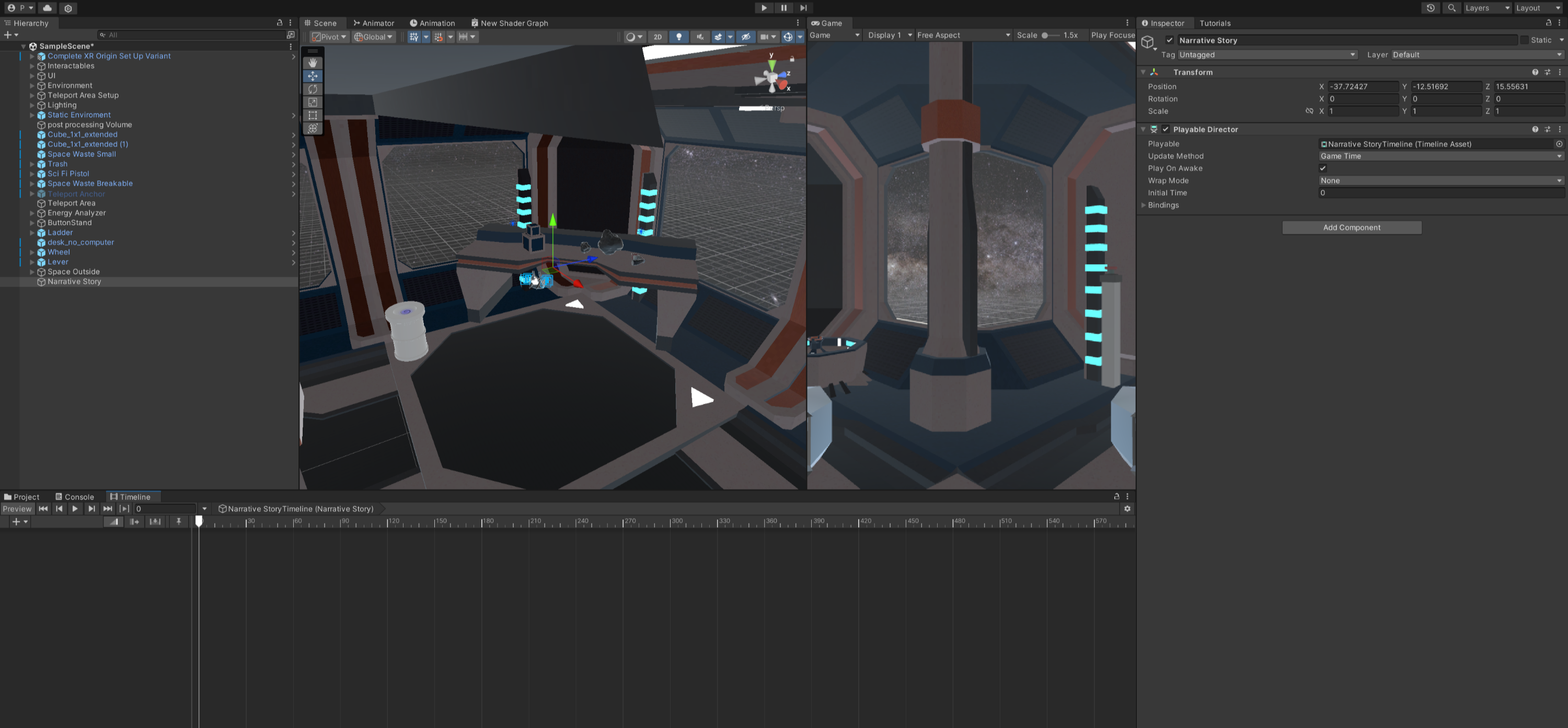Select the Scale tool in Scene overlay
Screen dimensions: 1568x728
(312, 103)
